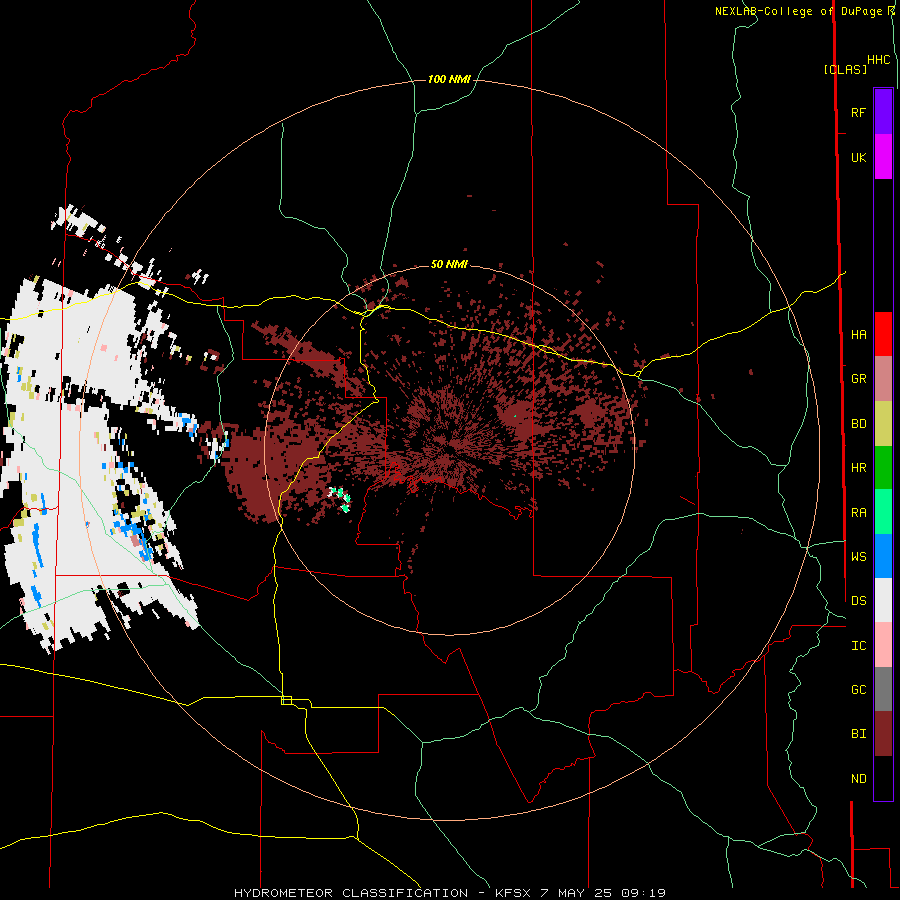Click the 'BI' legend label
This screenshot has height=900, width=900.
pos(859,734)
